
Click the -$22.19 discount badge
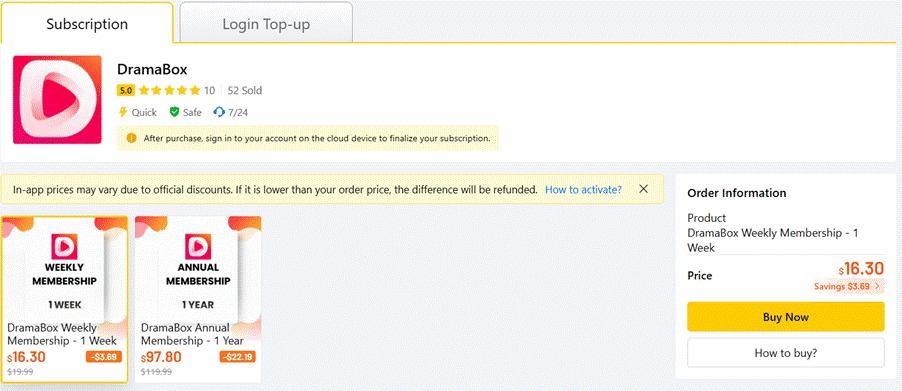coord(238,357)
